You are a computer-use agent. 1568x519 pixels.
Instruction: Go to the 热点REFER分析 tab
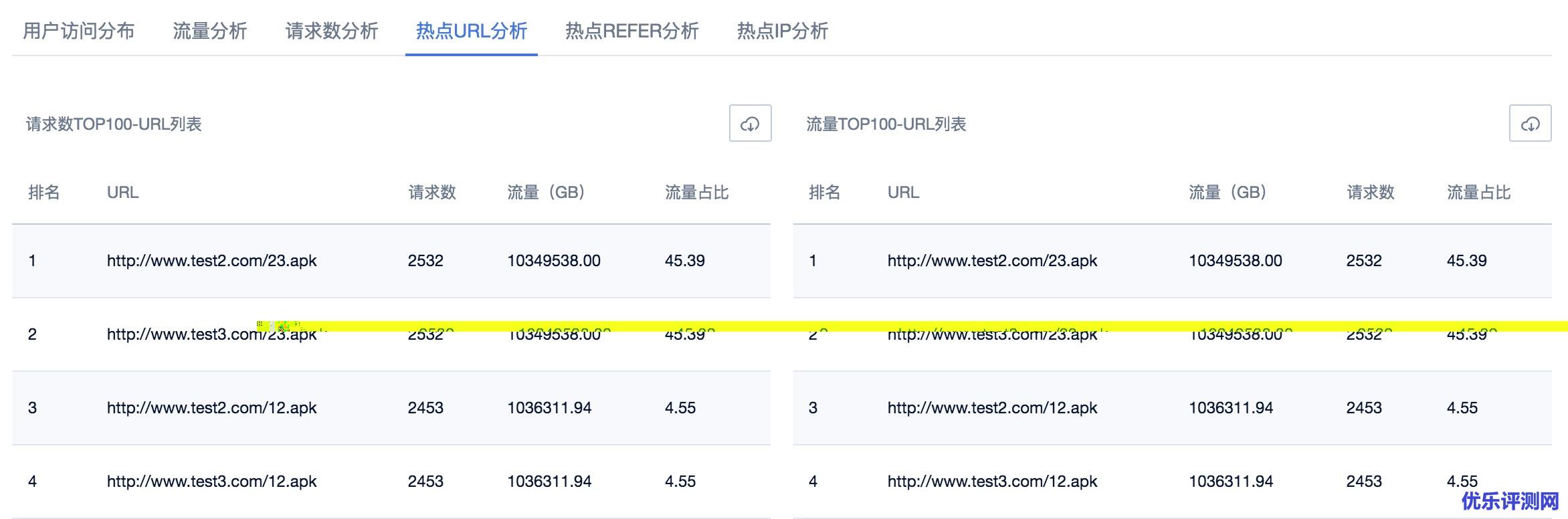tap(632, 31)
